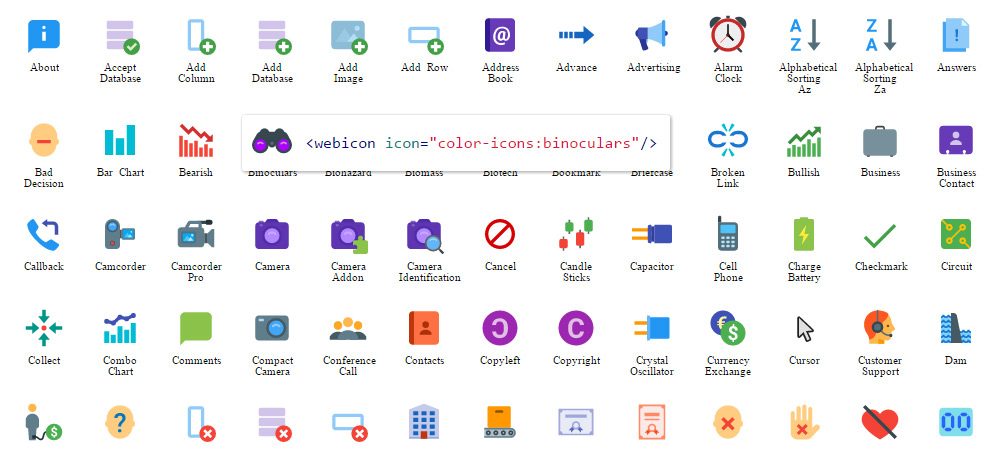Click the Combo Chart icon
This screenshot has width=1000, height=450.
tap(120, 328)
